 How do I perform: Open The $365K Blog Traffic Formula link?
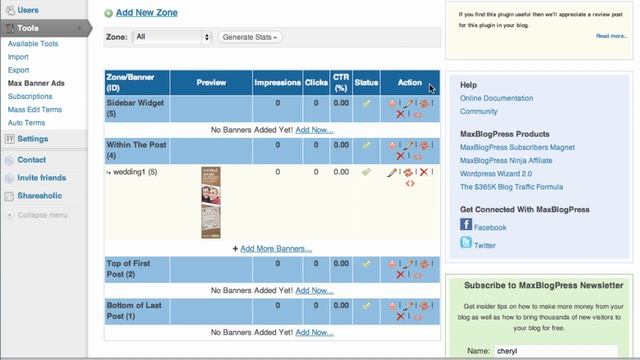tap(511, 187)
